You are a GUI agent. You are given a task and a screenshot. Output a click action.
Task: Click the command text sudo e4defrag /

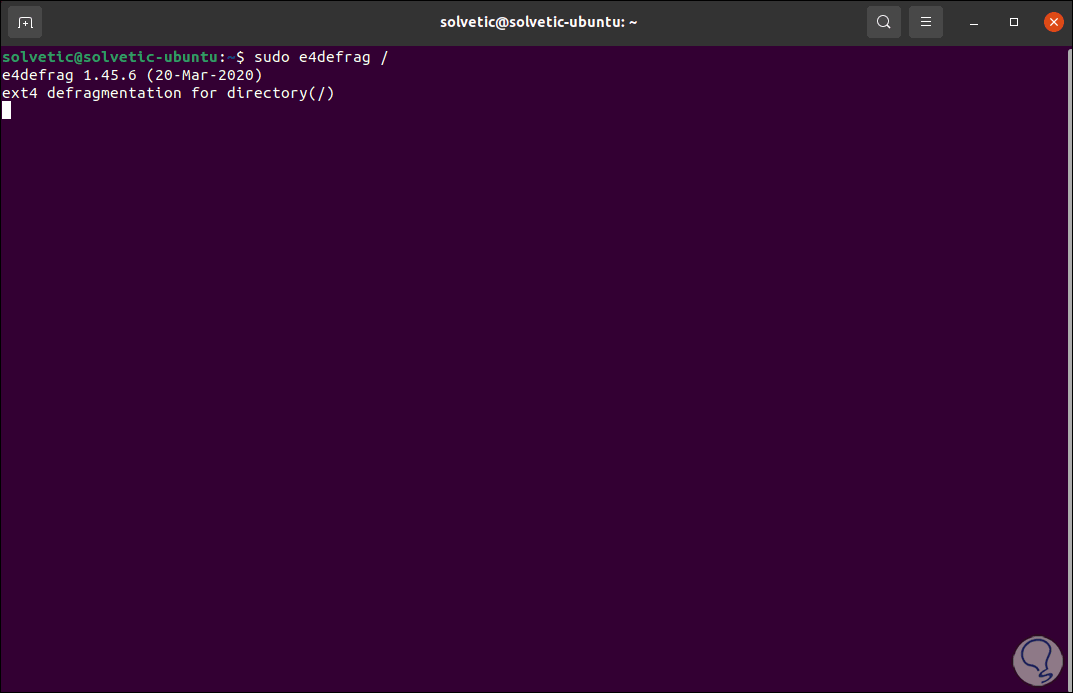321,57
